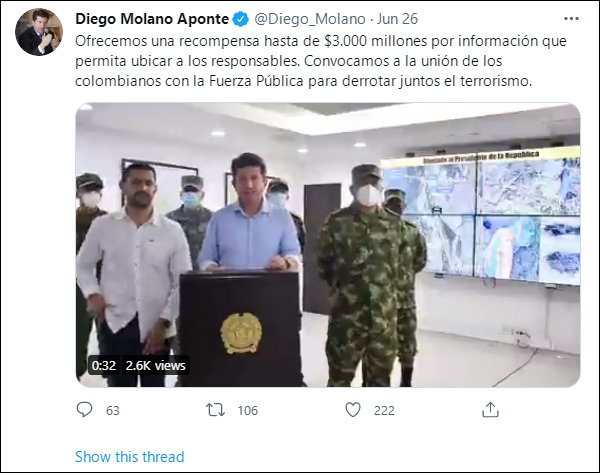The width and height of the screenshot is (600, 473).
Task: Open the @Diego_Molano handle link
Action: (310, 19)
